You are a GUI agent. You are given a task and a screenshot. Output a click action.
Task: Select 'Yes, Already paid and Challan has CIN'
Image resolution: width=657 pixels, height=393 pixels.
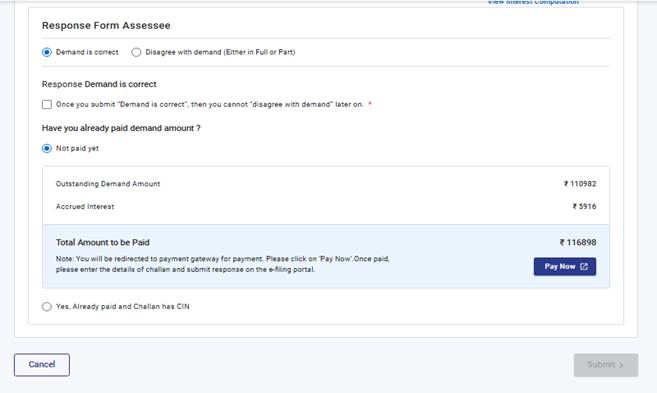tap(47, 307)
